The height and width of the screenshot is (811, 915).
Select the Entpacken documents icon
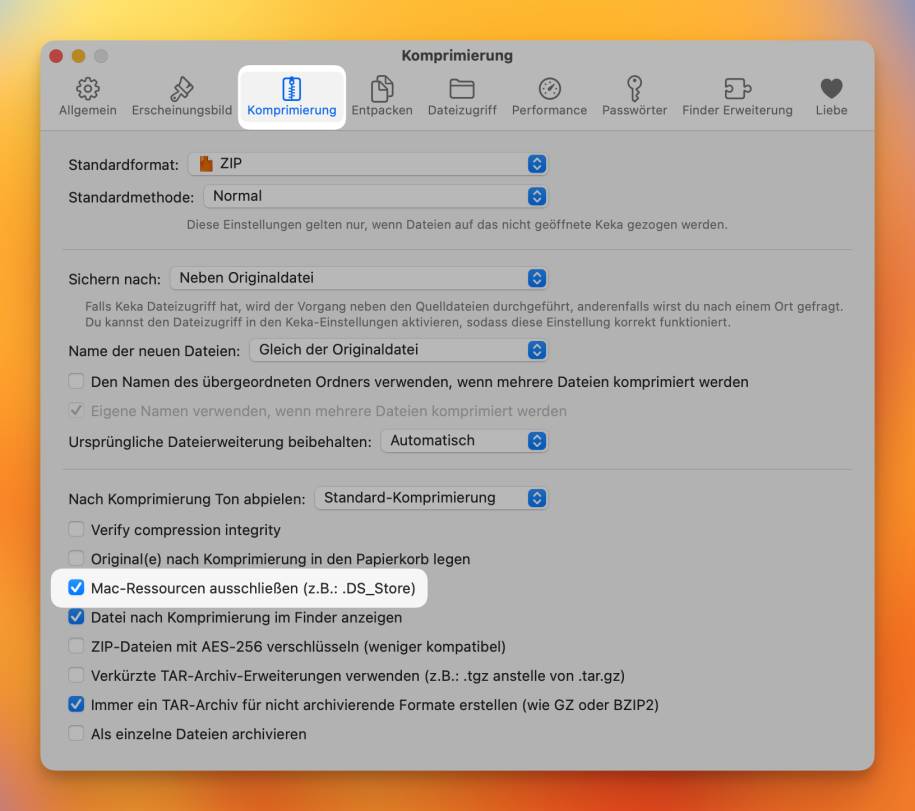(x=382, y=89)
